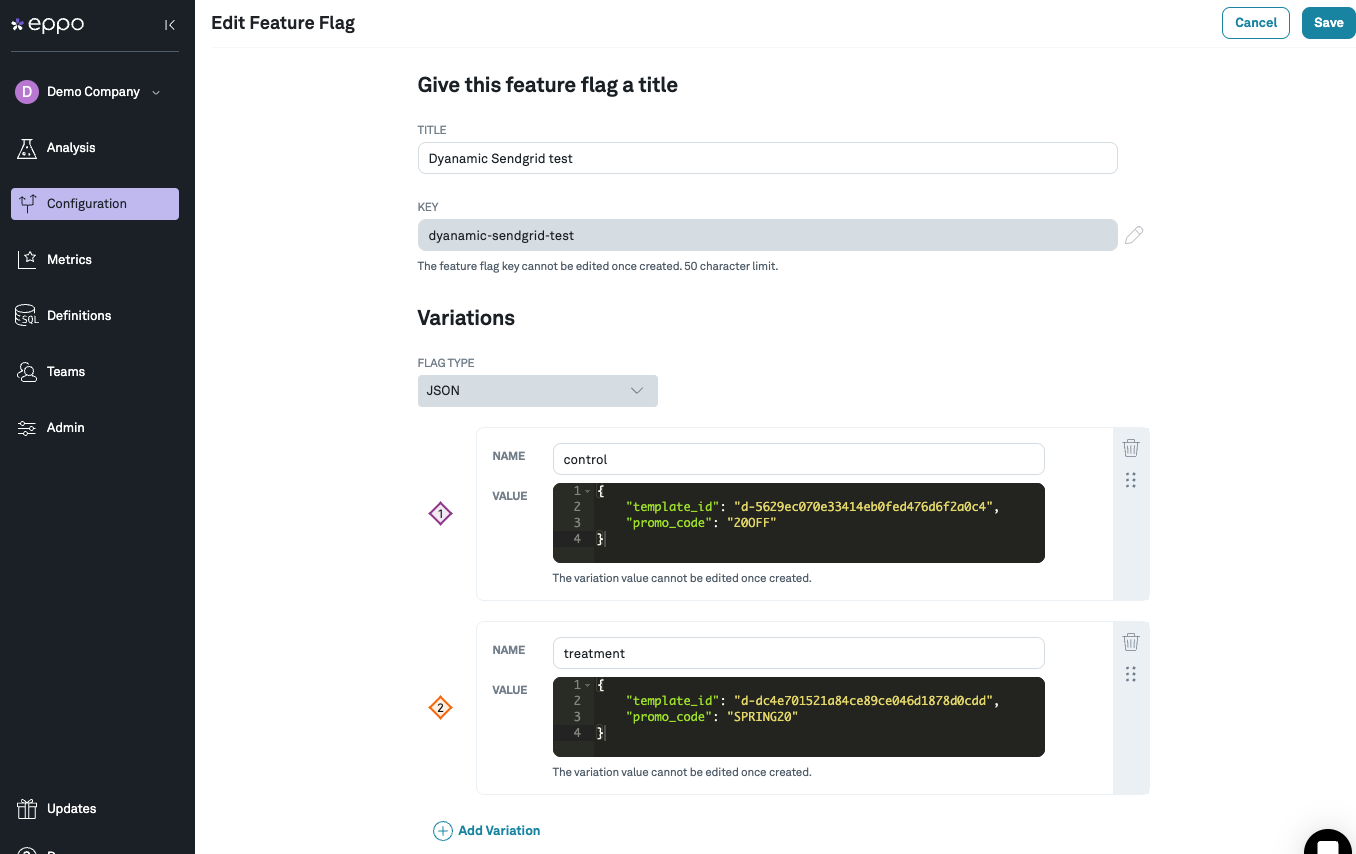
Task: Select the Teams sidebar icon
Action: 27,371
